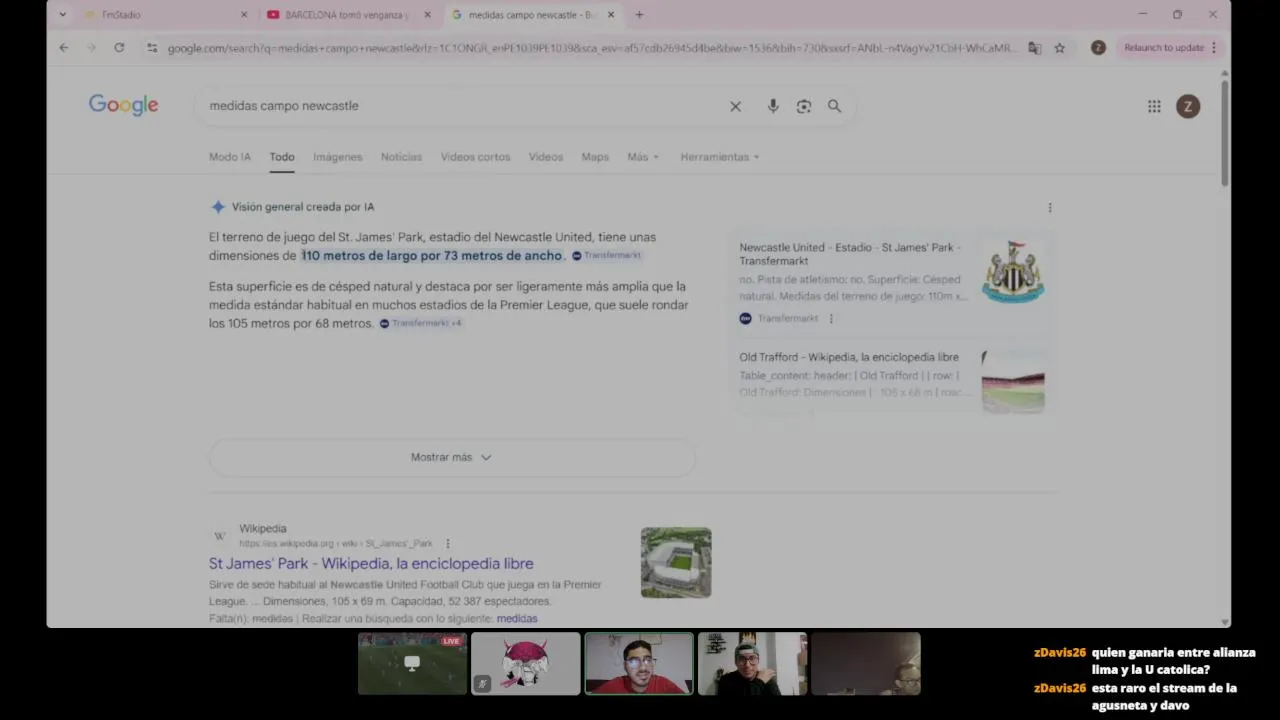
Task: Click the AI overview sparkle icon
Action: click(x=218, y=207)
